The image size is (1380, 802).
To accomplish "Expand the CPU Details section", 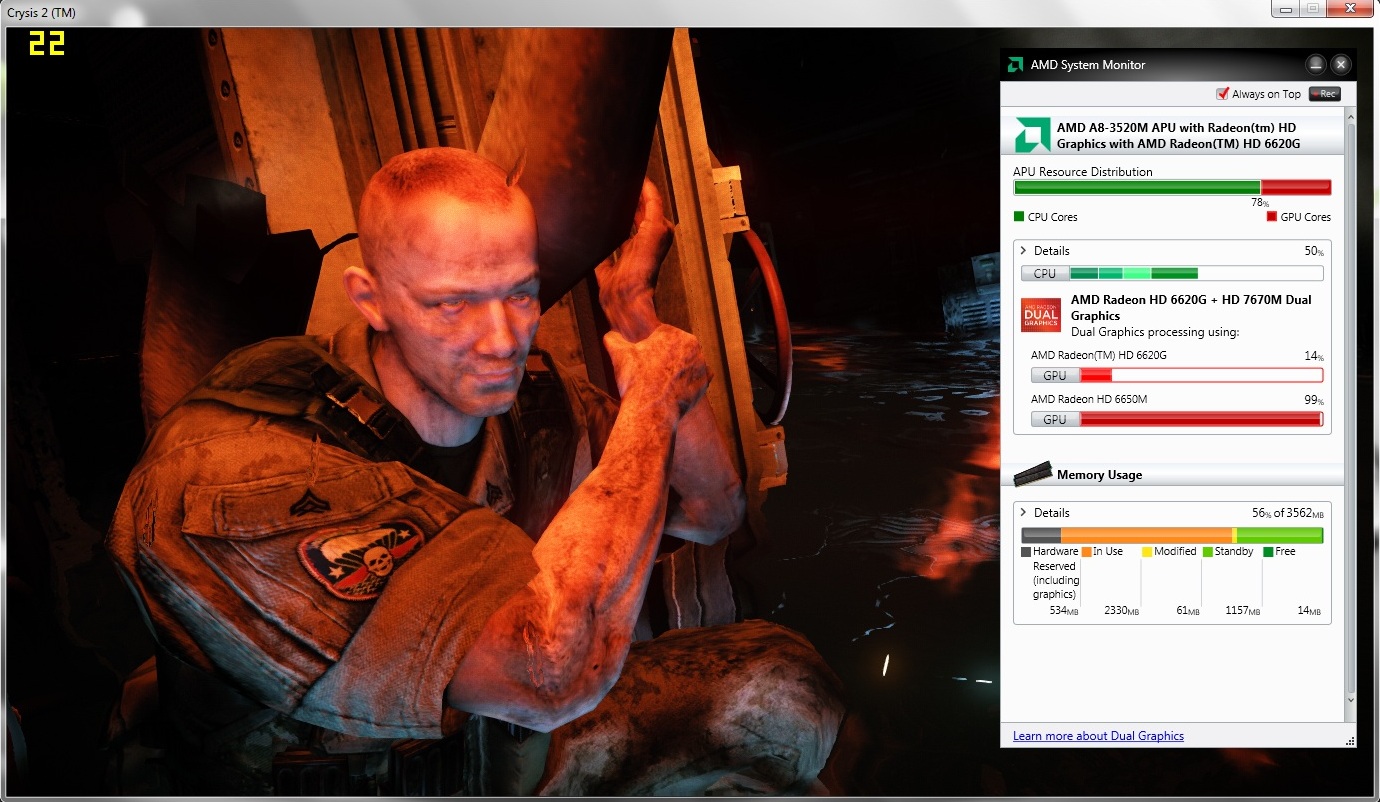I will (x=1024, y=251).
